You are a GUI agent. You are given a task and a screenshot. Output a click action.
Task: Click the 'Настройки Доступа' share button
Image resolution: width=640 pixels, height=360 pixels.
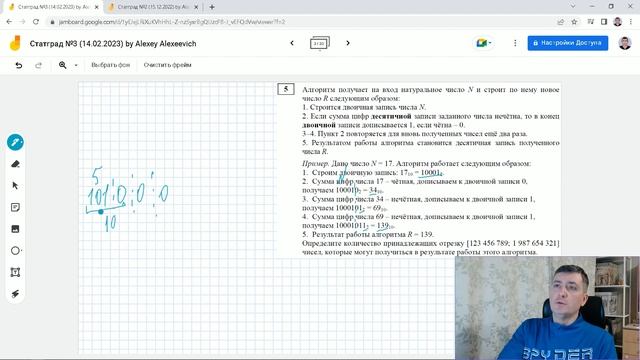coord(567,43)
